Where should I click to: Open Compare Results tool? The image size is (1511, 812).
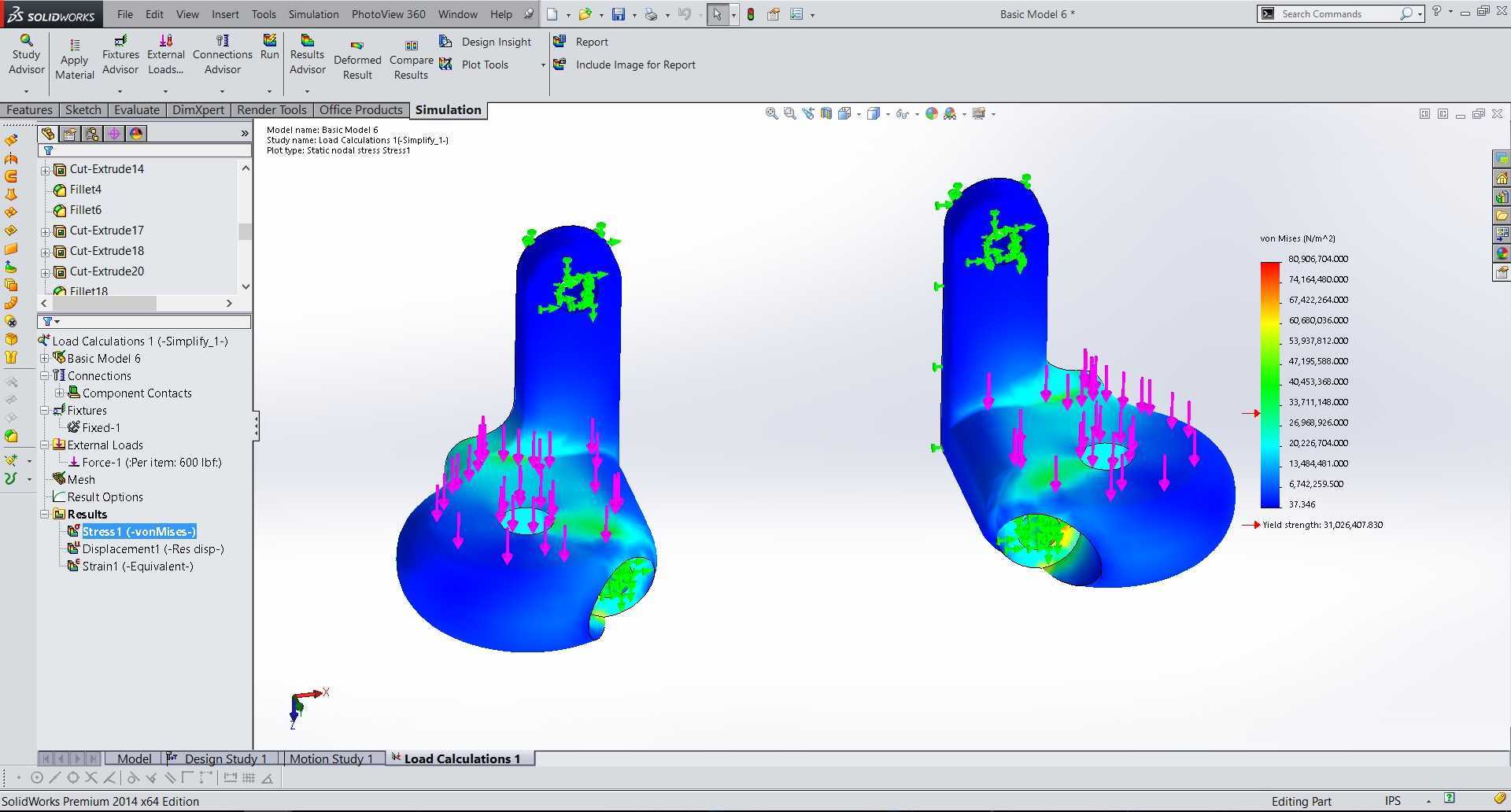click(412, 61)
